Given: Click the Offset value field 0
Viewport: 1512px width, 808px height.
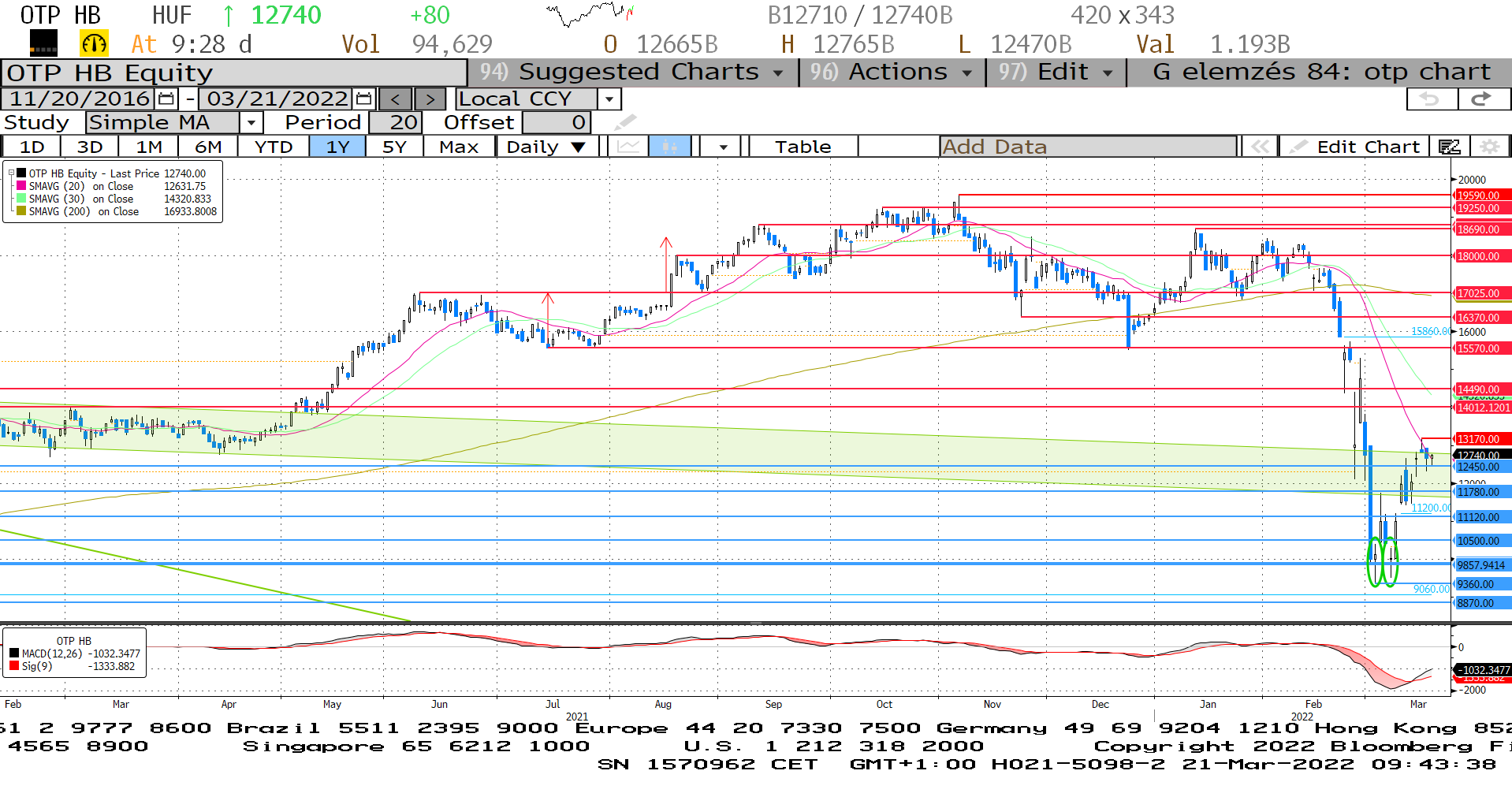Looking at the screenshot, I should point(556,122).
